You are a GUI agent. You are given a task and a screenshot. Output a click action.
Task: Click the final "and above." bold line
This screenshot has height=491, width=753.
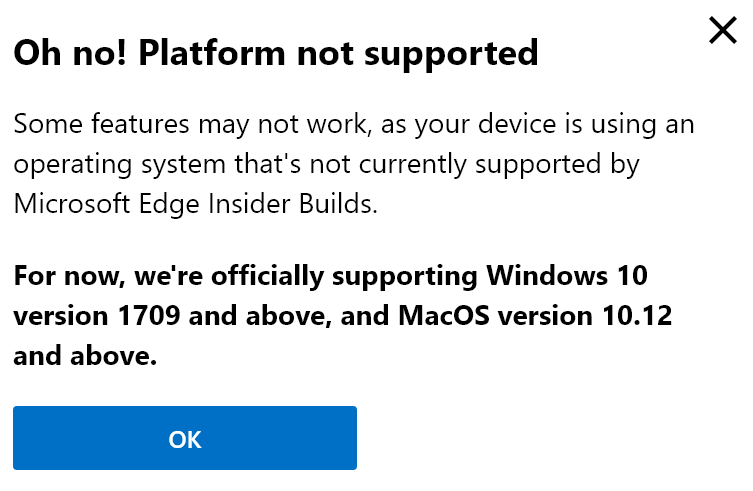pos(86,355)
